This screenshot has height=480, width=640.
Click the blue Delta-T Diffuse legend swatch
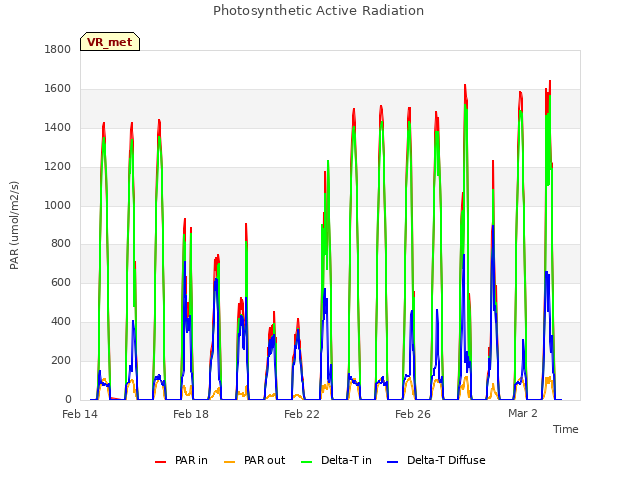pos(392,462)
